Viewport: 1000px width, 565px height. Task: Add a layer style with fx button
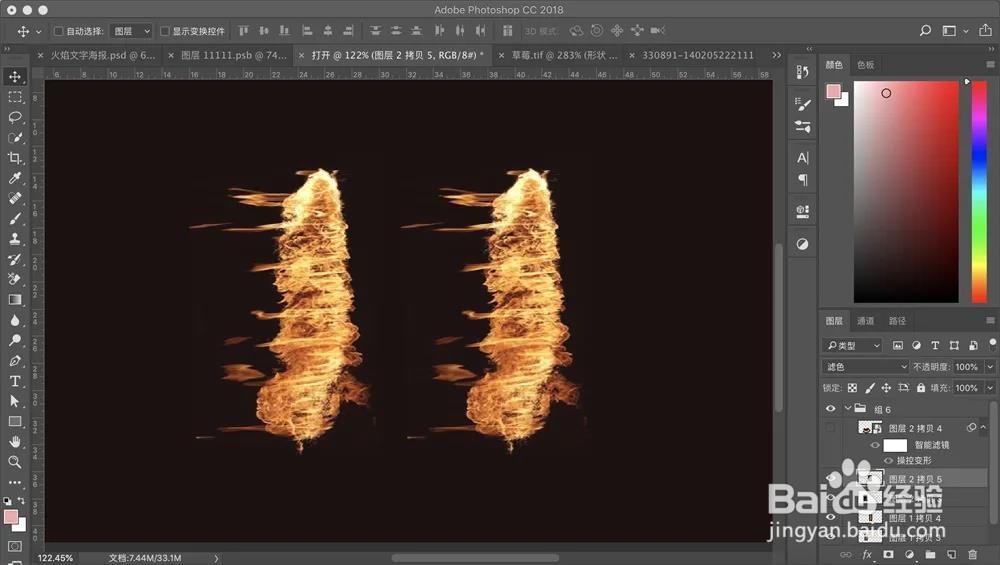867,555
